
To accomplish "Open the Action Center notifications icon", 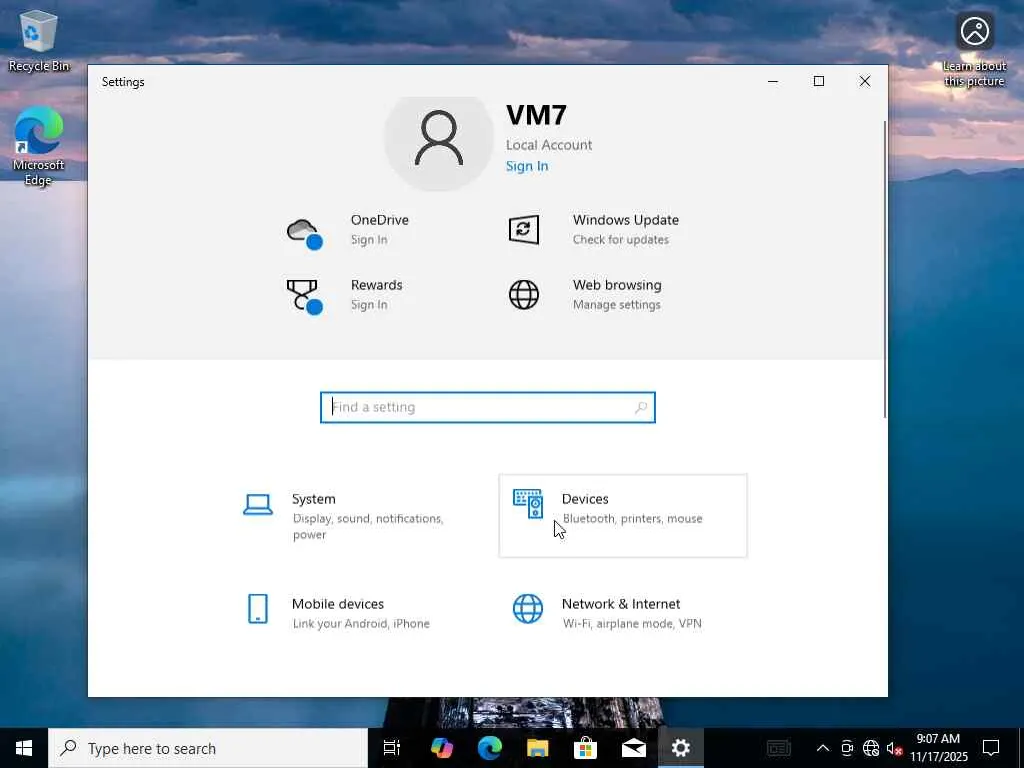I will [x=991, y=748].
